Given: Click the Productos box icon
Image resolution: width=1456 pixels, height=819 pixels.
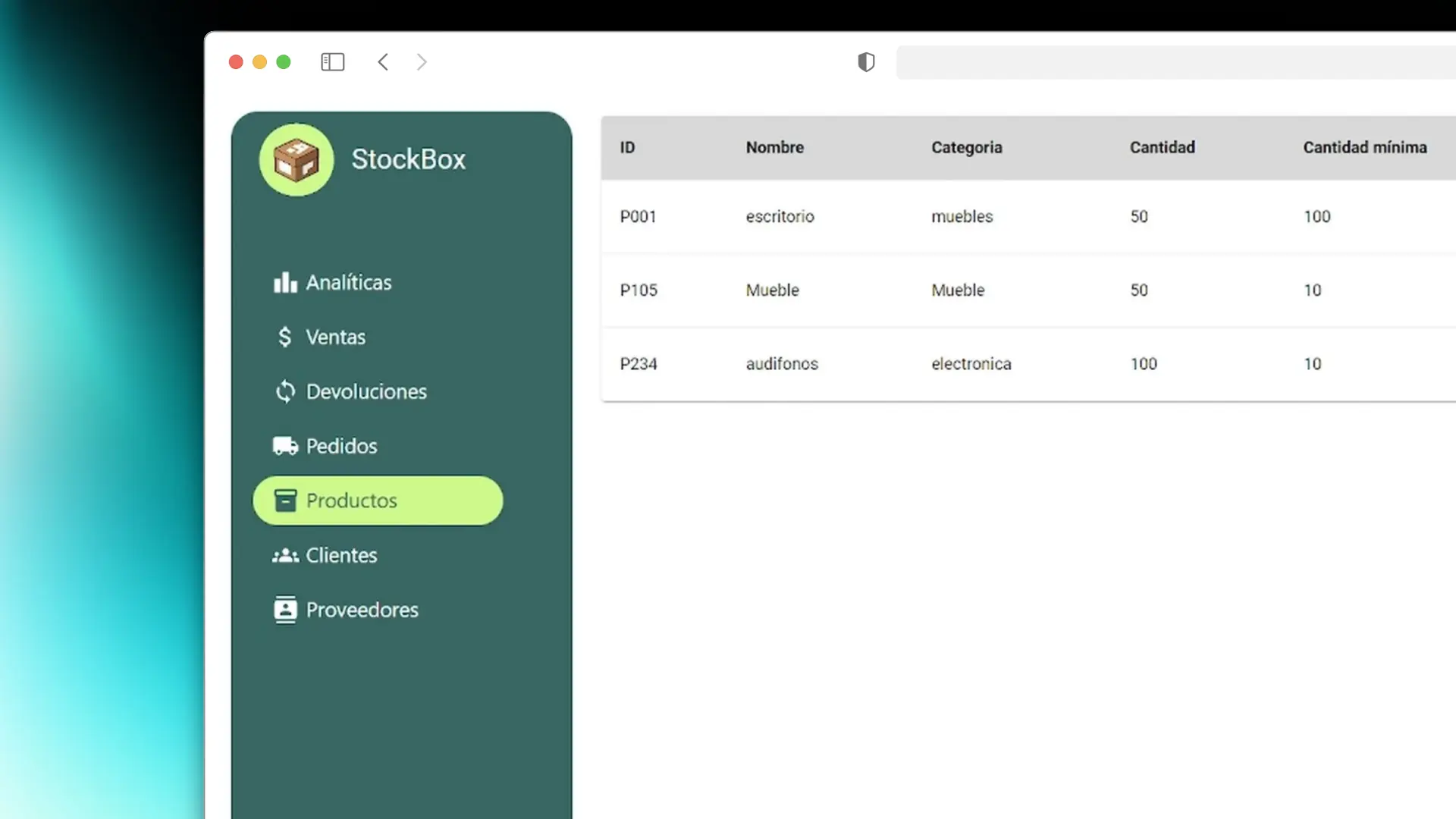Looking at the screenshot, I should [285, 500].
